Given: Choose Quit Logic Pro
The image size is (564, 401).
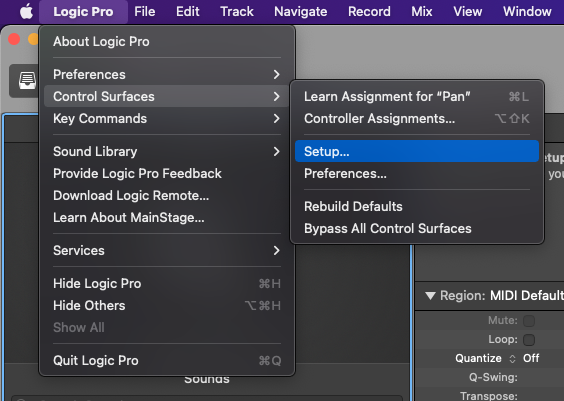Looking at the screenshot, I should pos(167,360).
